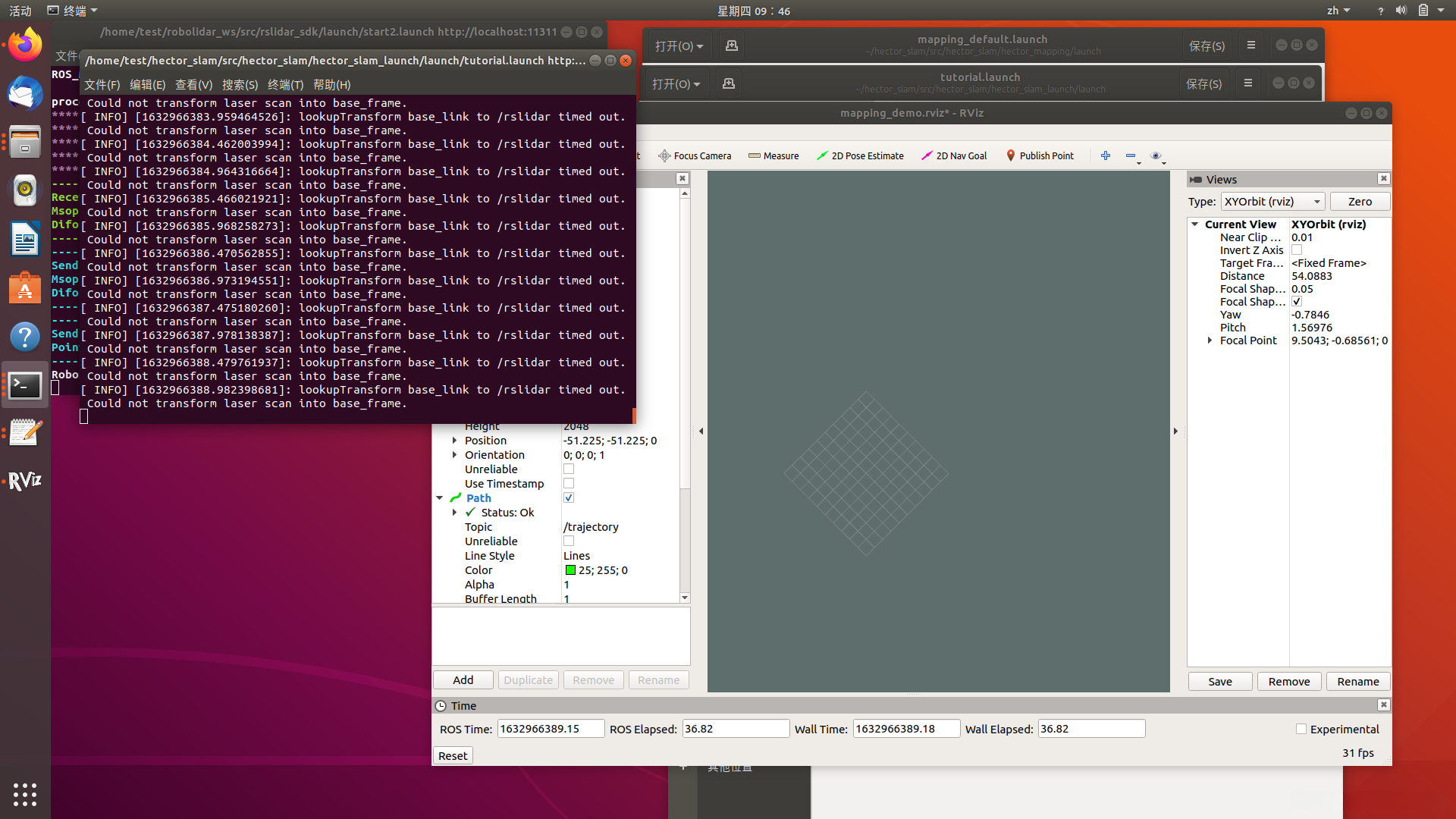
Task: Open the 终端(T) menu in terminal
Action: coord(285,85)
